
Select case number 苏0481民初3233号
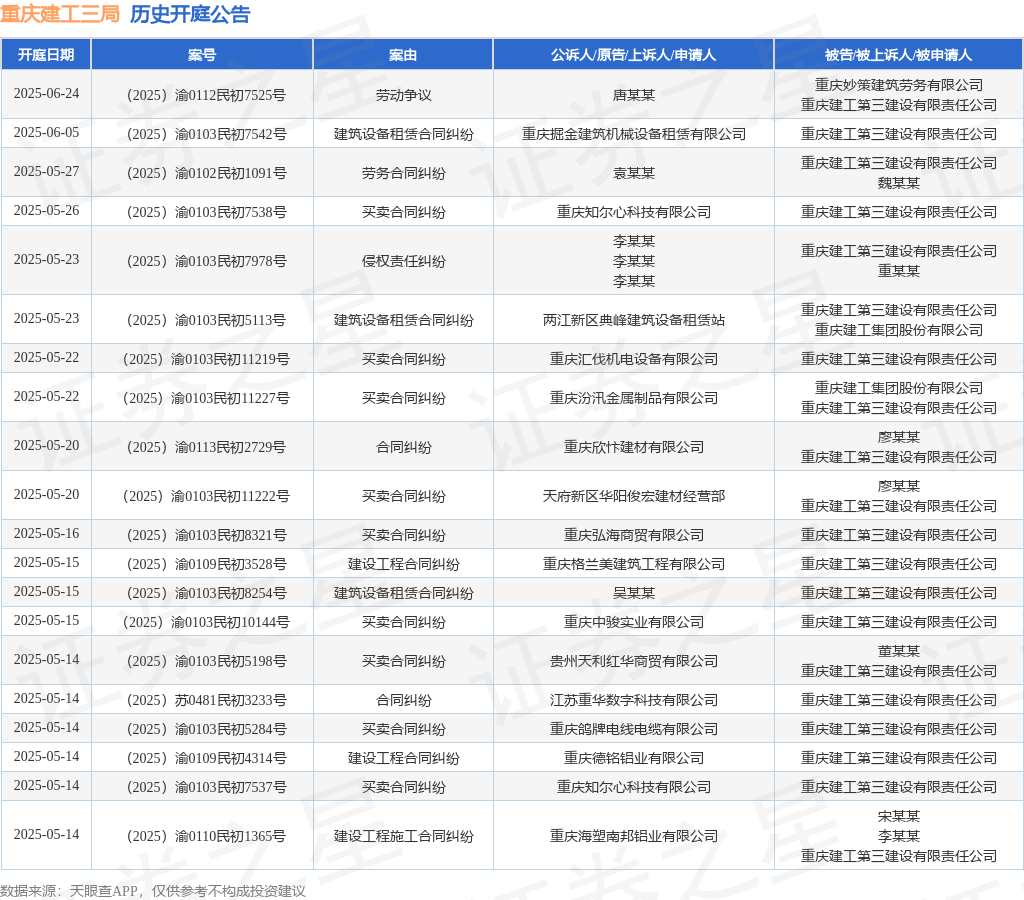coord(206,701)
